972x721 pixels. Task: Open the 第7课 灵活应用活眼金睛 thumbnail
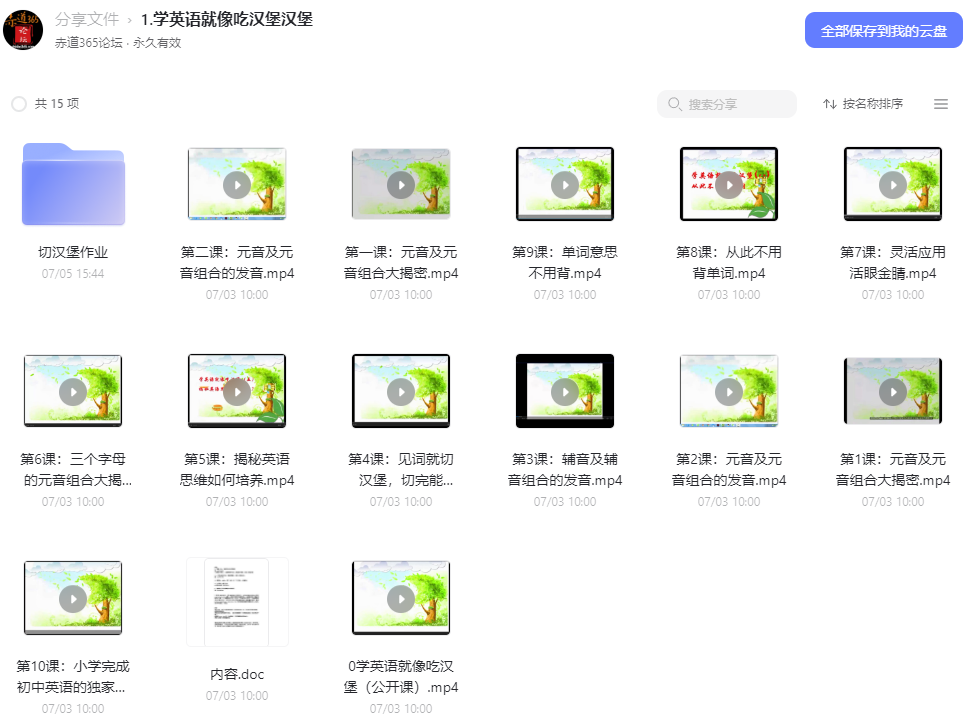coord(893,184)
